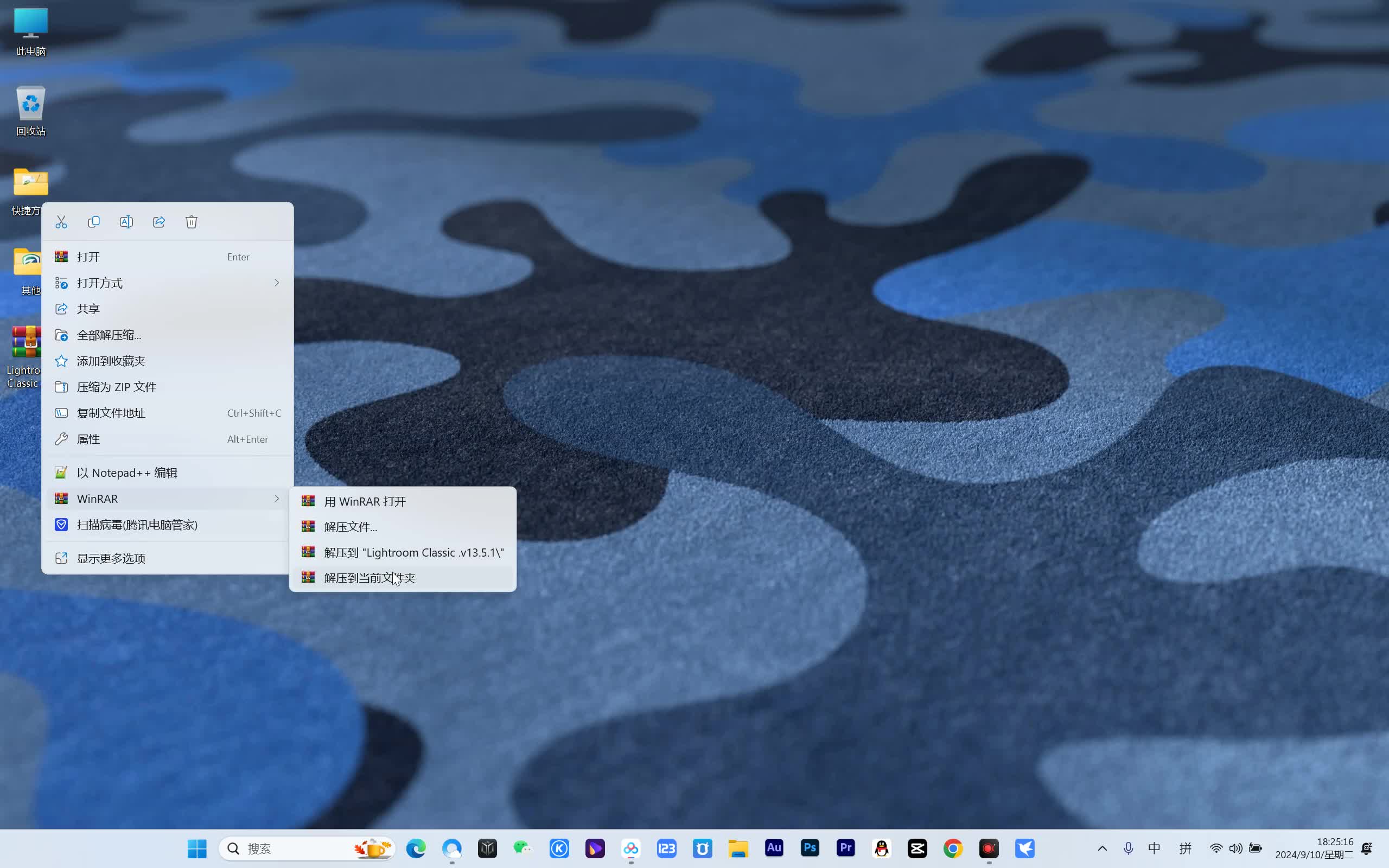Open the volume speaker tray icon

coord(1235,848)
